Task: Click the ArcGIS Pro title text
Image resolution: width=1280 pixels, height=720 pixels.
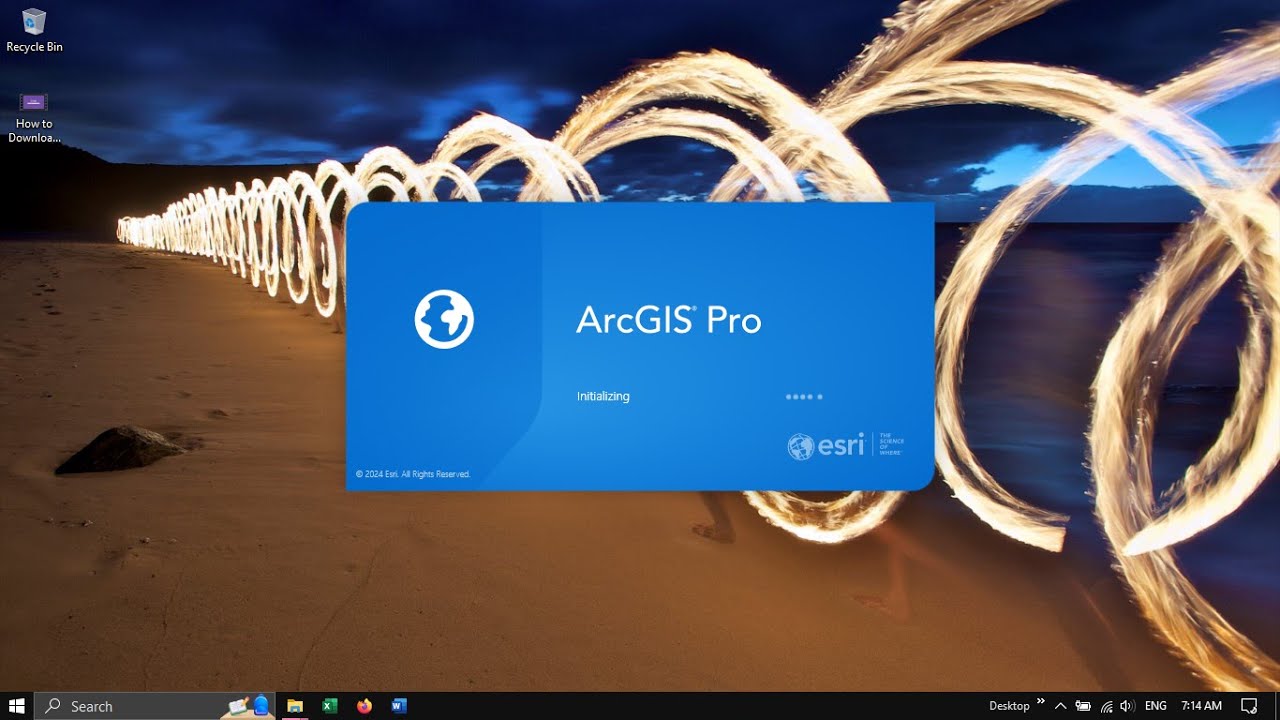Action: coord(669,320)
